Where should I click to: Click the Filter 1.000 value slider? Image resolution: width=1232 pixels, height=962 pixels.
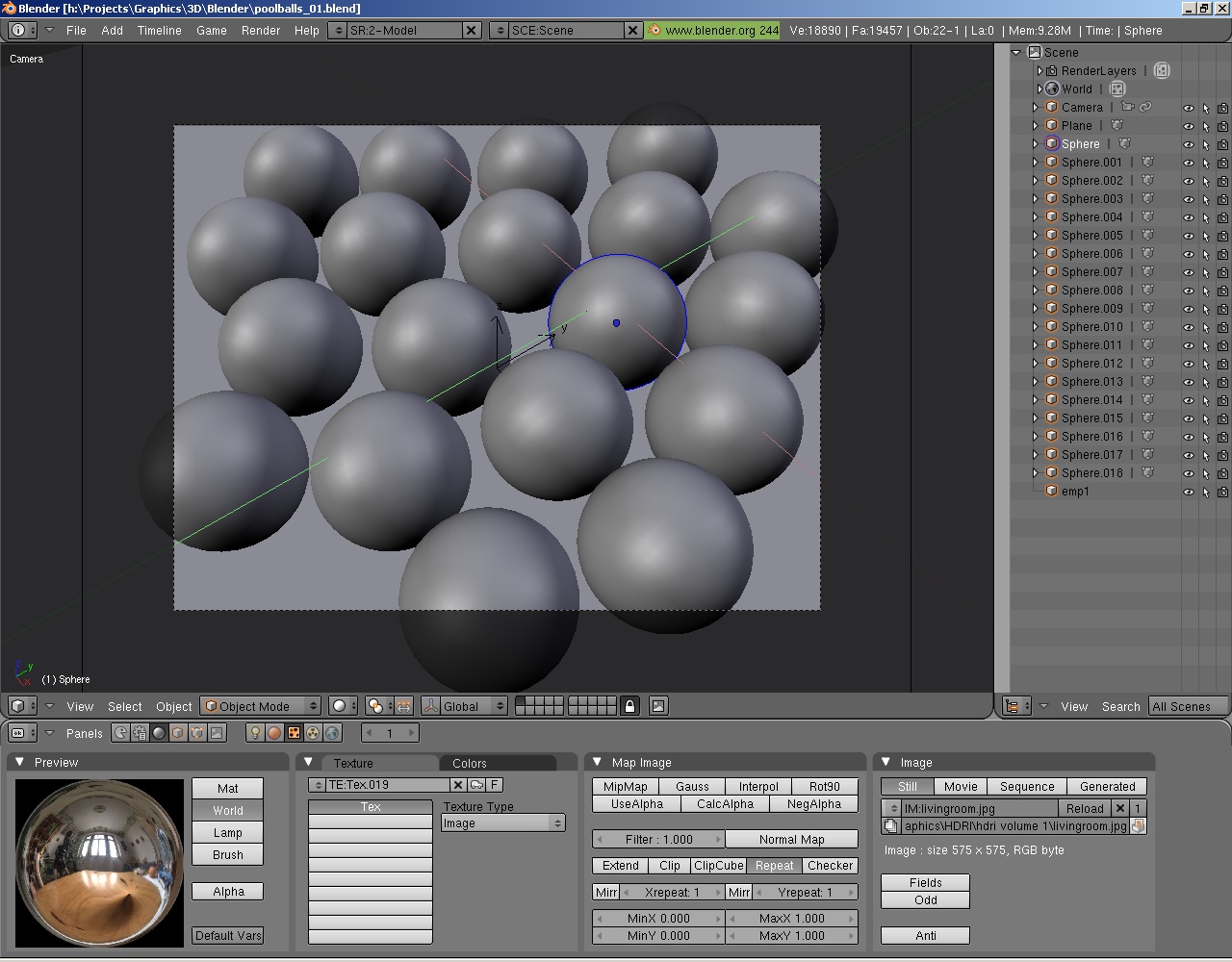coord(658,840)
